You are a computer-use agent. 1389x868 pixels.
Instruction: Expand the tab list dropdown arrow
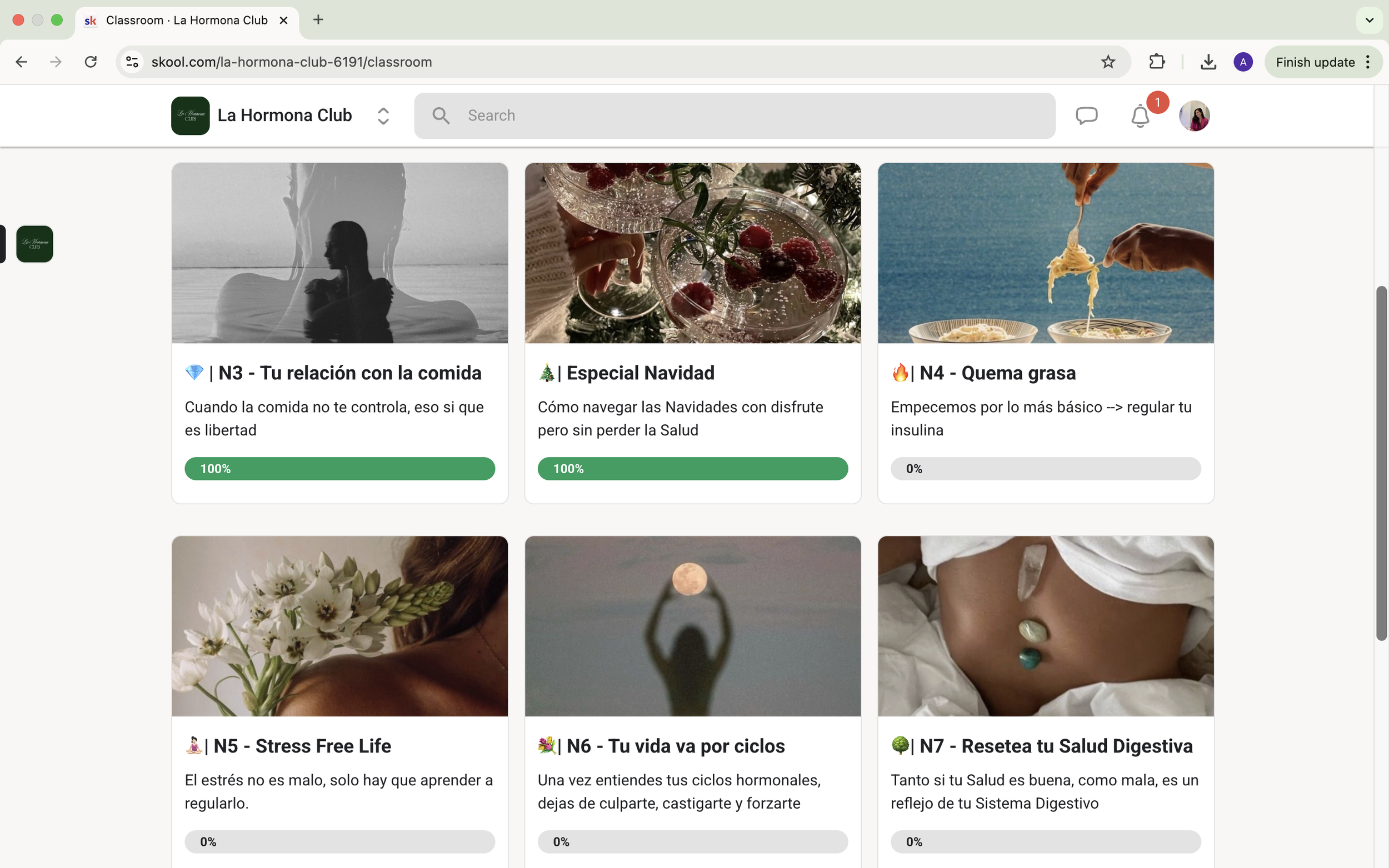[x=1369, y=20]
